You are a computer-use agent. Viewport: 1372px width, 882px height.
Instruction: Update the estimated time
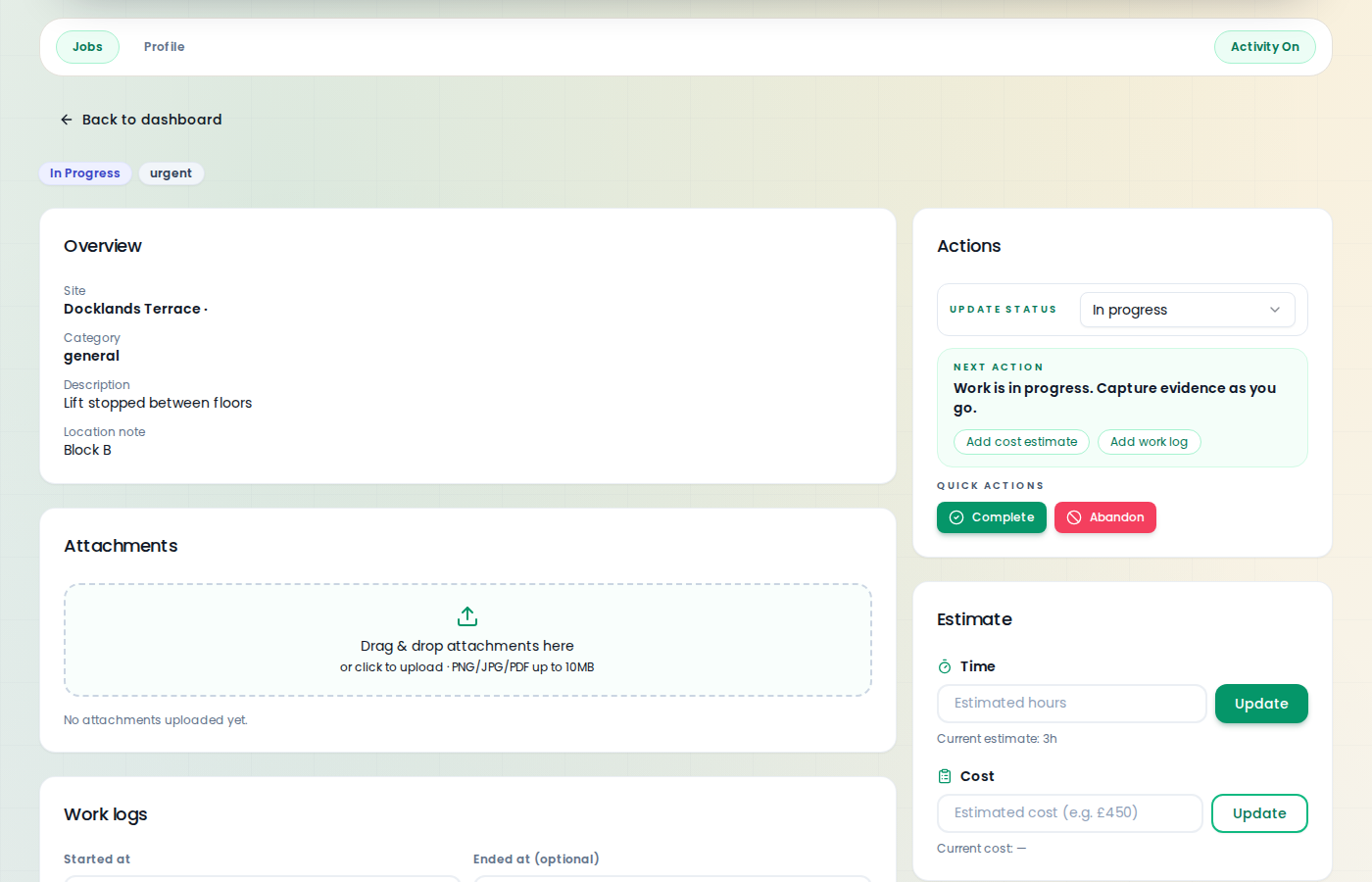[x=1260, y=704]
